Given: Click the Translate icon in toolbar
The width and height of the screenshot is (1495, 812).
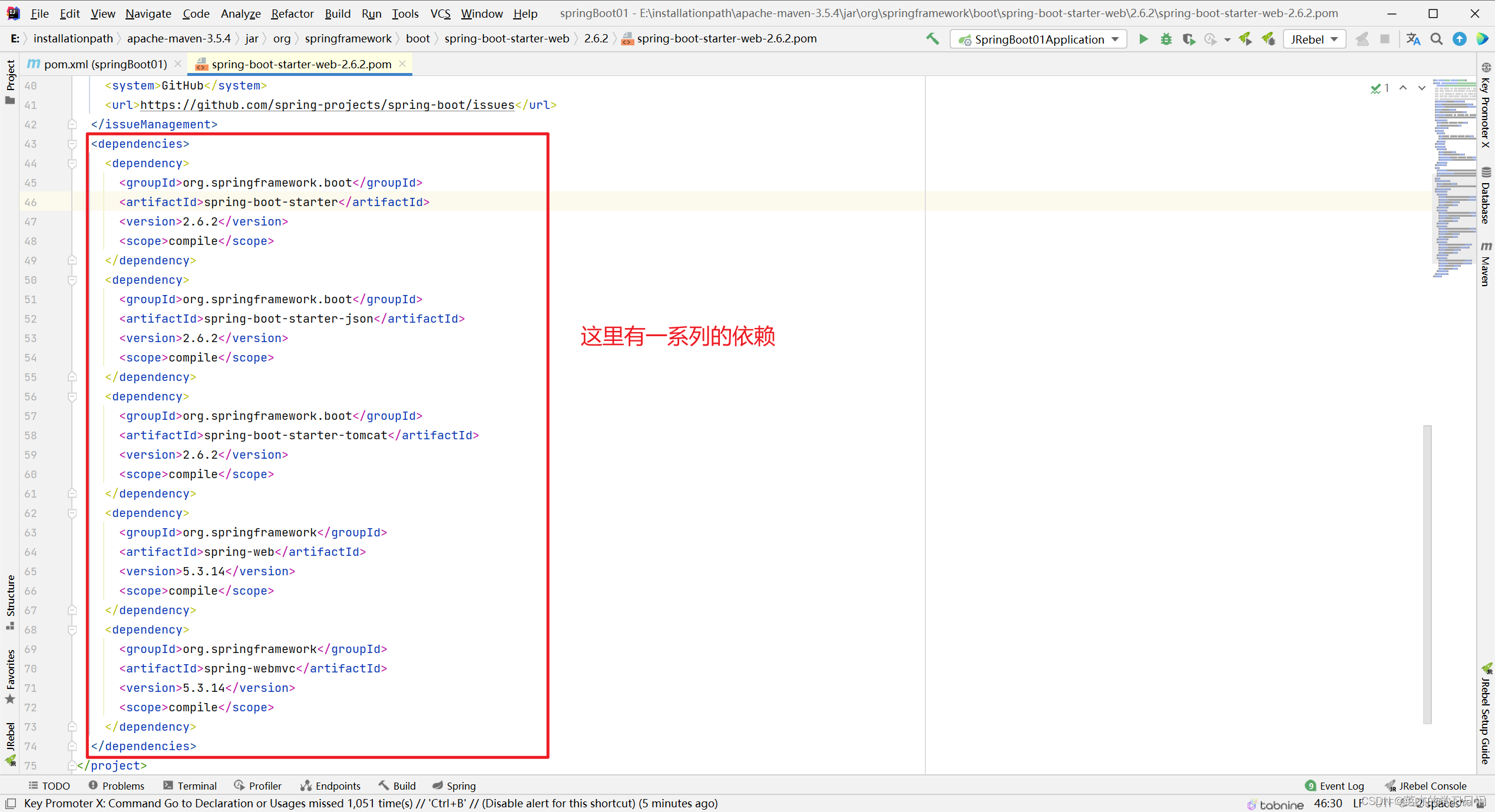Looking at the screenshot, I should pyautogui.click(x=1413, y=39).
